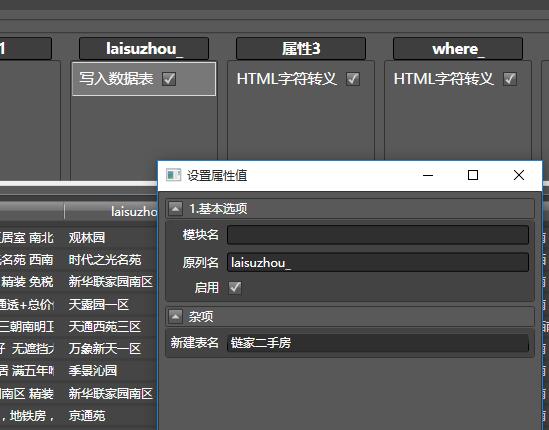This screenshot has height=430, width=549.
Task: Click the 模块名 input field
Action: point(378,235)
